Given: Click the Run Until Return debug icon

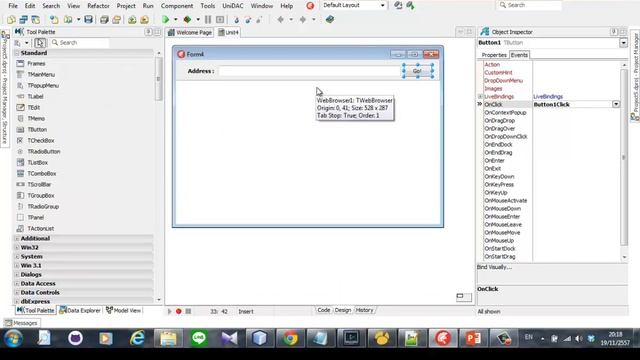Looking at the screenshot, I should [x=259, y=19].
